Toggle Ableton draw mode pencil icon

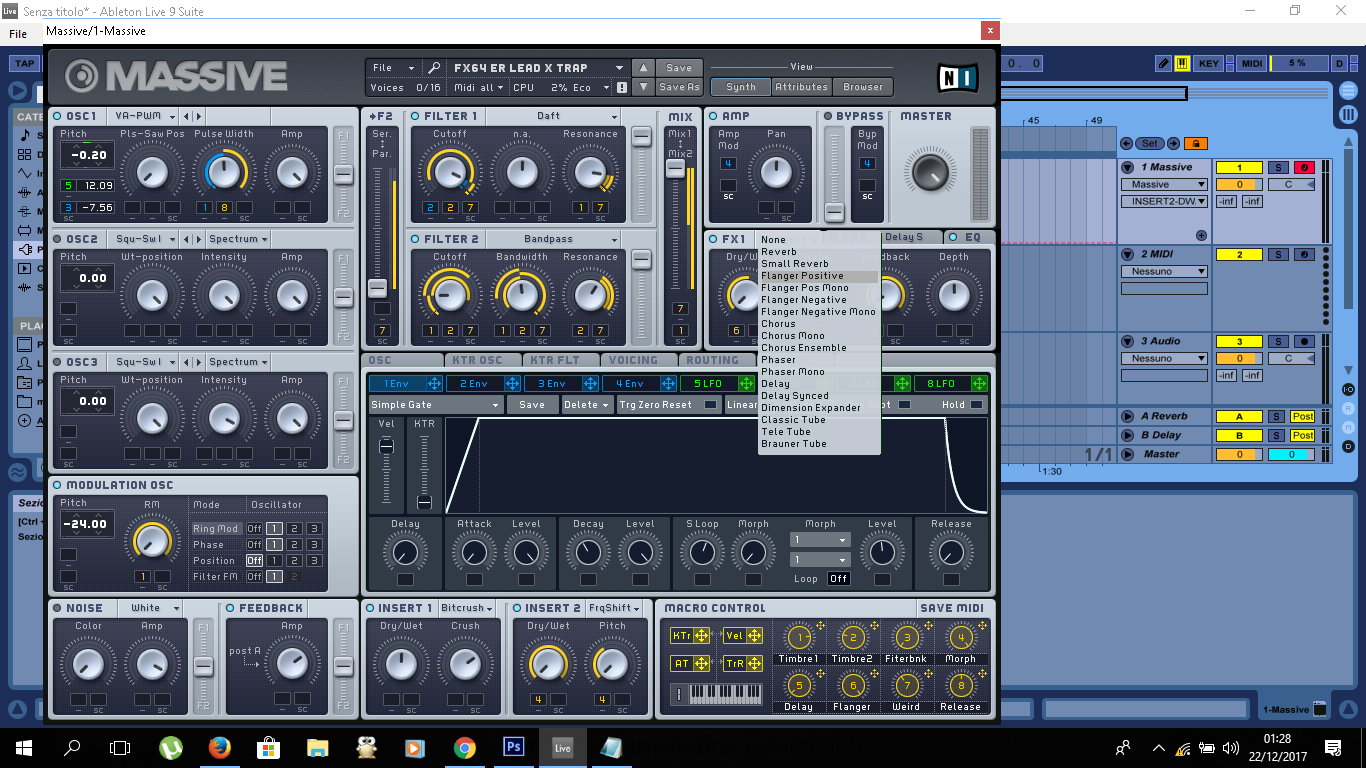pyautogui.click(x=1163, y=63)
